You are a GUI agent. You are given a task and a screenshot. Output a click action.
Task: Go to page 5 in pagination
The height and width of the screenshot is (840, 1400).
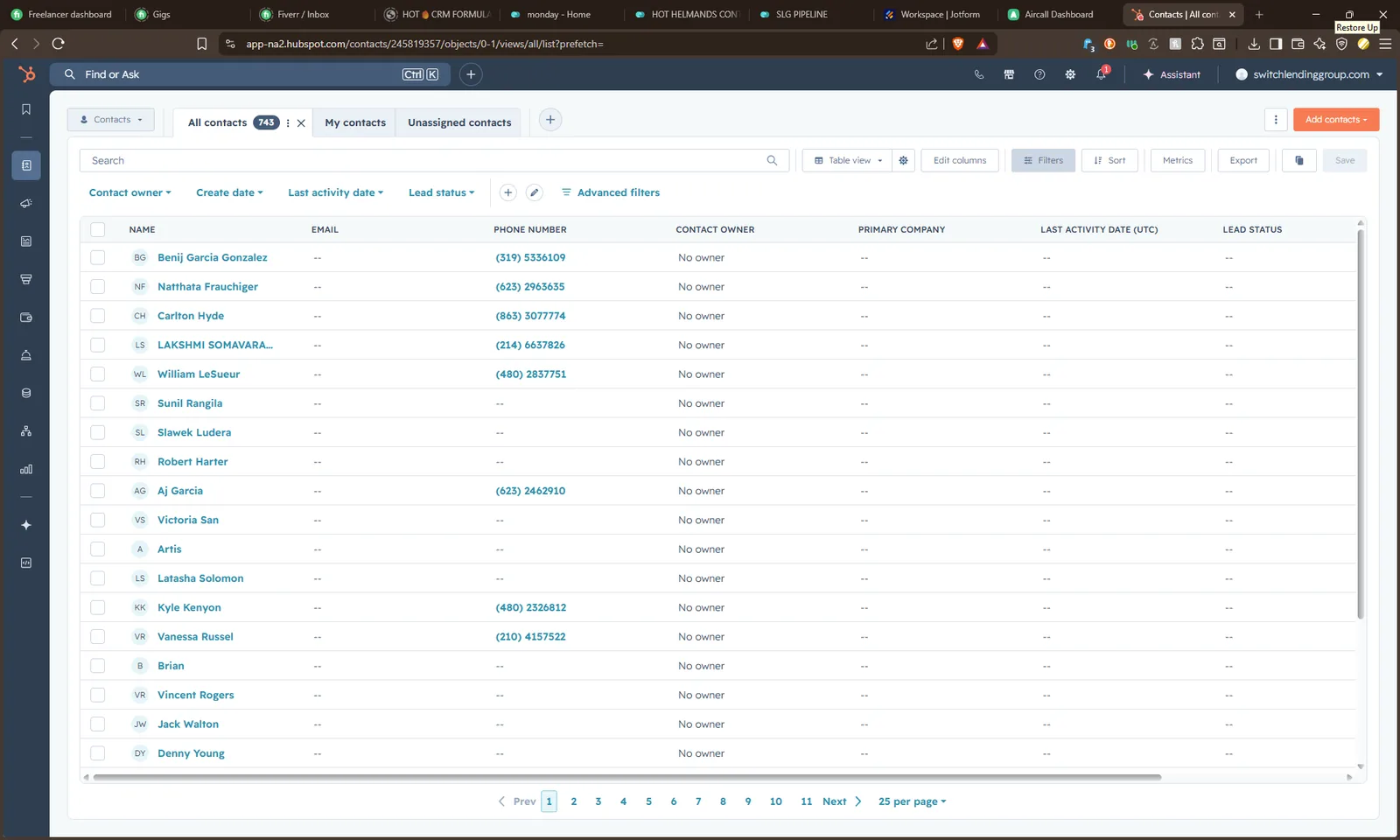tap(648, 801)
